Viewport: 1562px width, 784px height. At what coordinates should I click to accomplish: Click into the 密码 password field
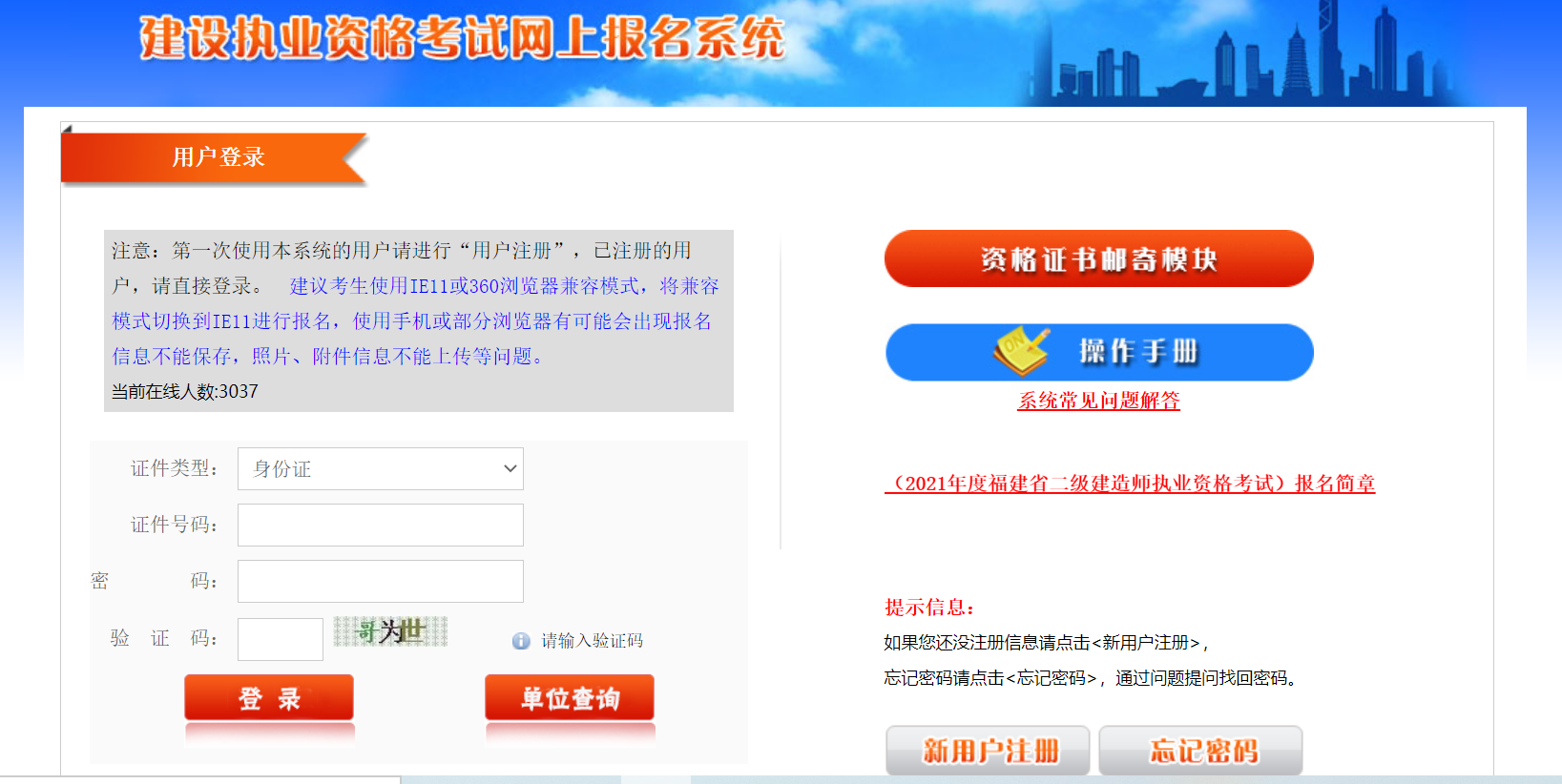tap(381, 581)
